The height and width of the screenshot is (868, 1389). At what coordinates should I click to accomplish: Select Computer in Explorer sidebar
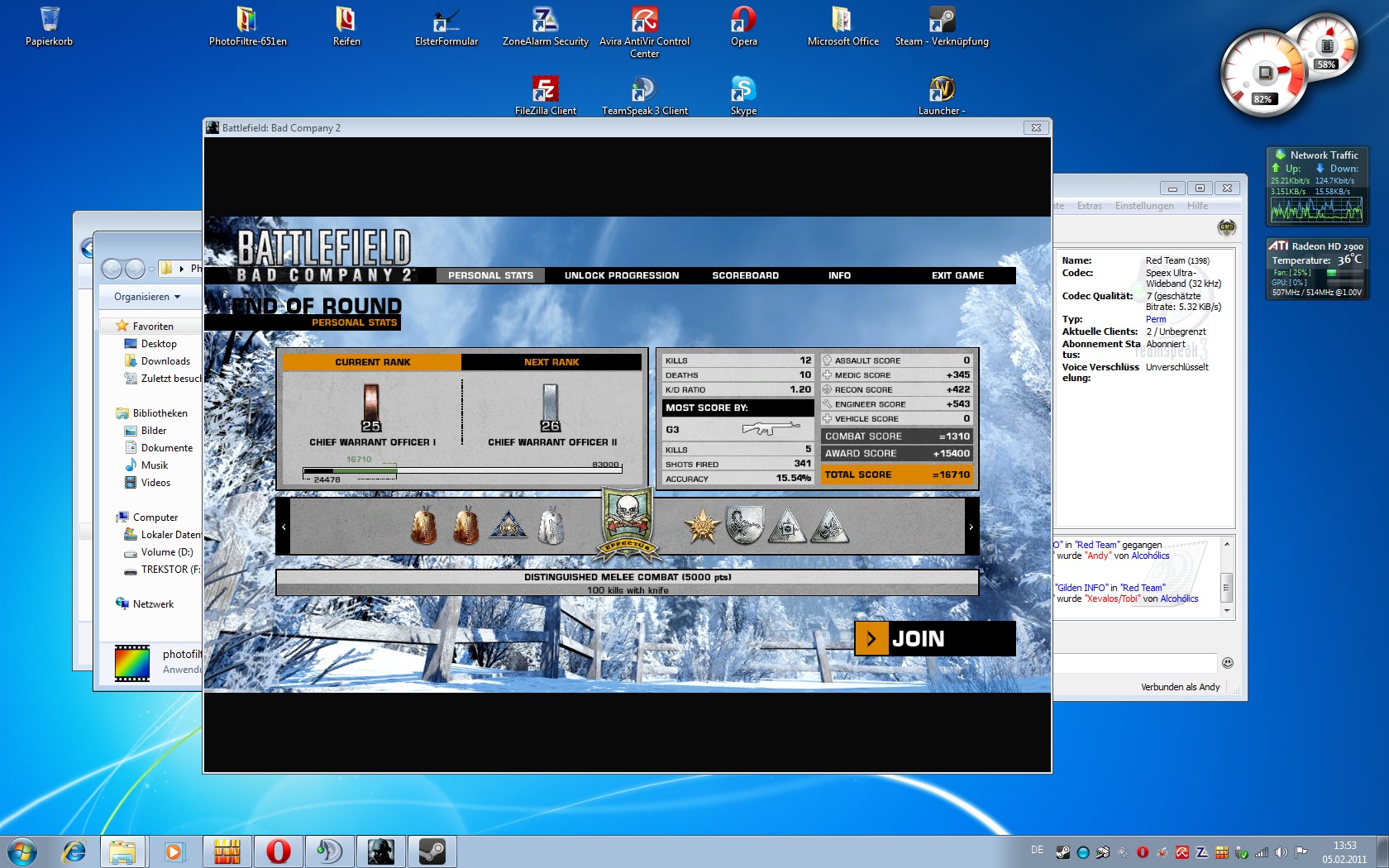155,517
